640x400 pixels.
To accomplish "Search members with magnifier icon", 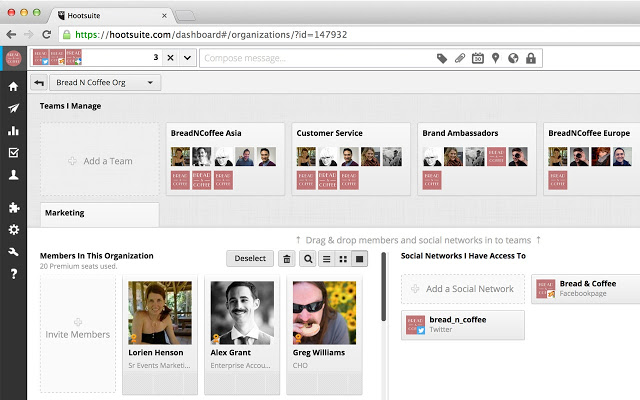I will coord(308,259).
